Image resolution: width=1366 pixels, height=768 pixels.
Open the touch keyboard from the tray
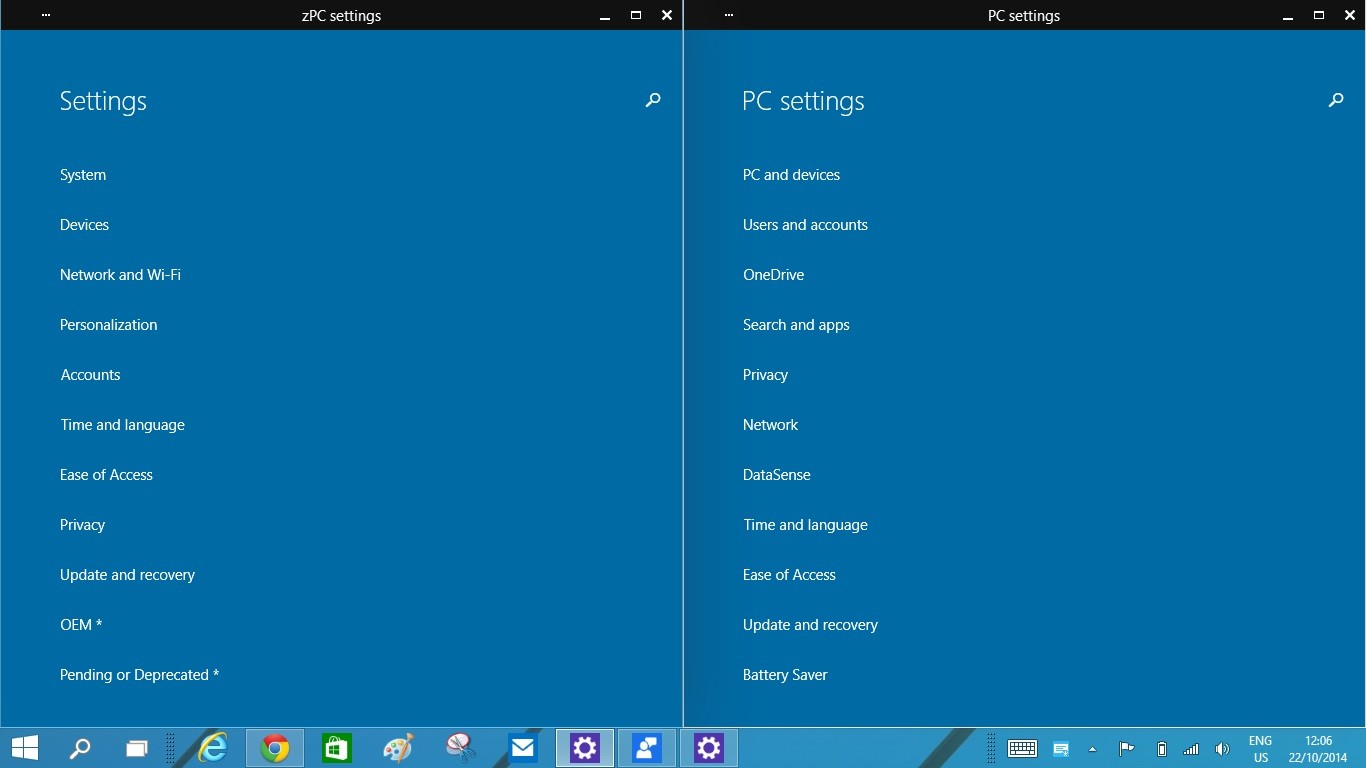[x=1021, y=747]
